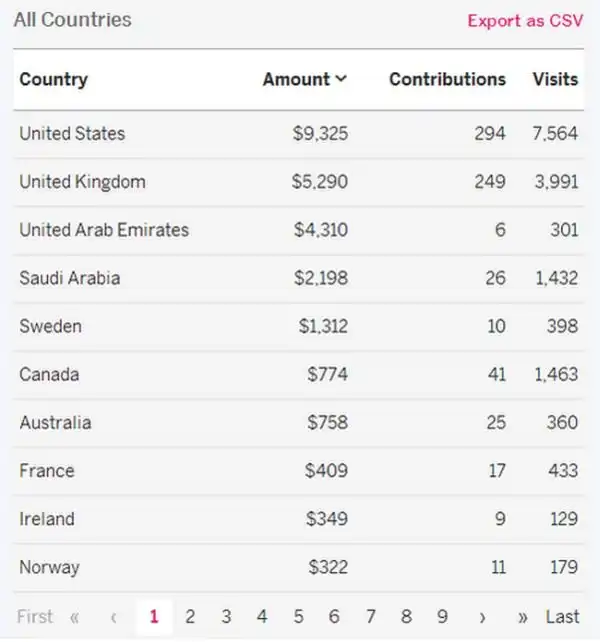
Task: Go to the Last page
Action: [562, 617]
